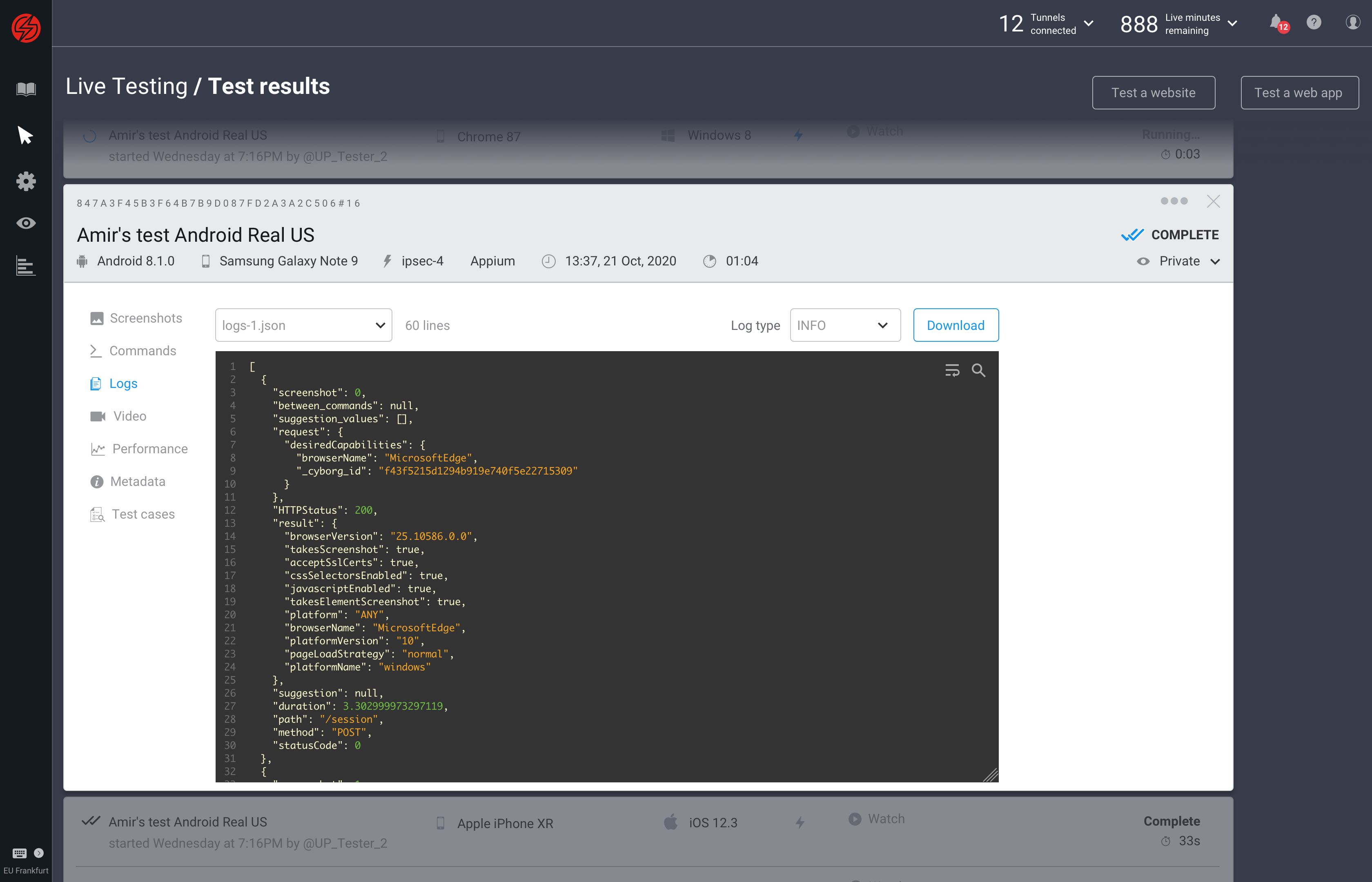The image size is (1372, 882).
Task: Click the search icon in log viewer
Action: 979,370
